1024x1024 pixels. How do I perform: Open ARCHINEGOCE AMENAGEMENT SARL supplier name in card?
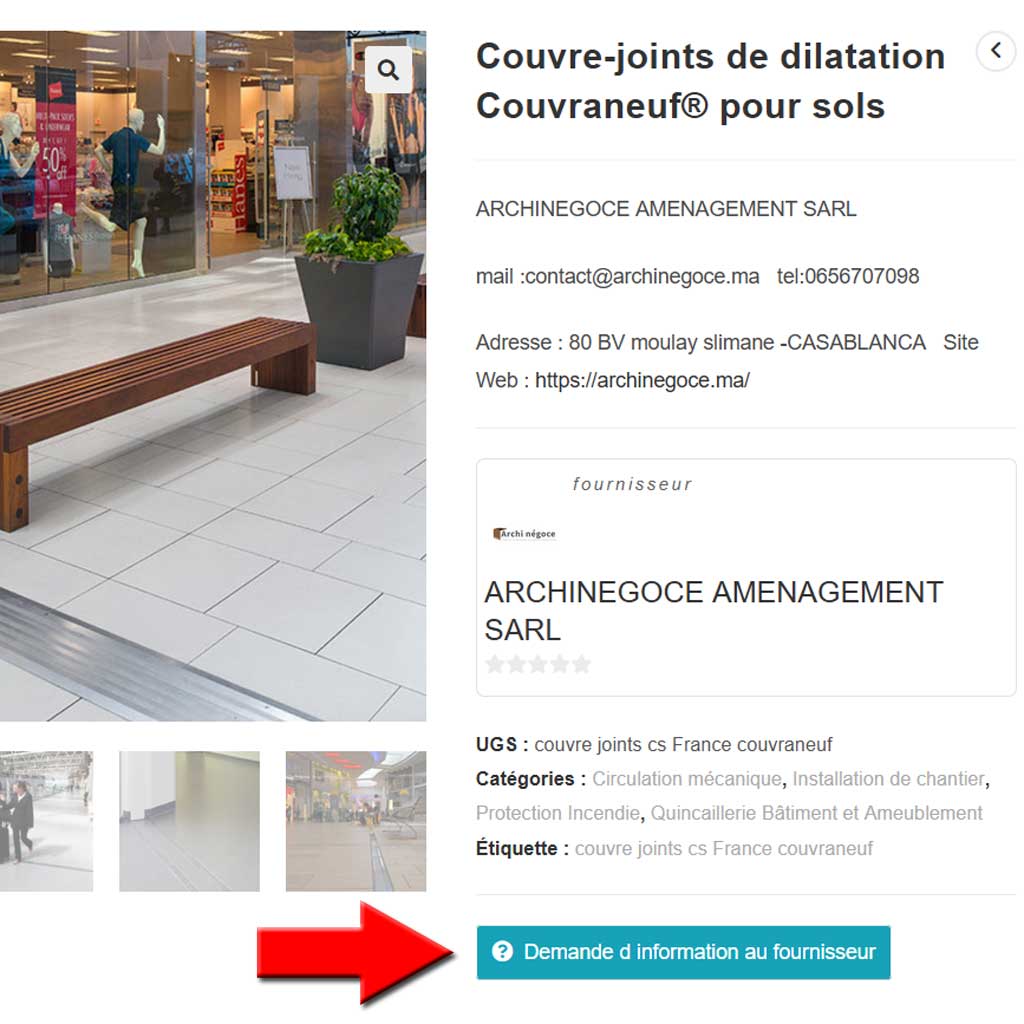tap(713, 611)
